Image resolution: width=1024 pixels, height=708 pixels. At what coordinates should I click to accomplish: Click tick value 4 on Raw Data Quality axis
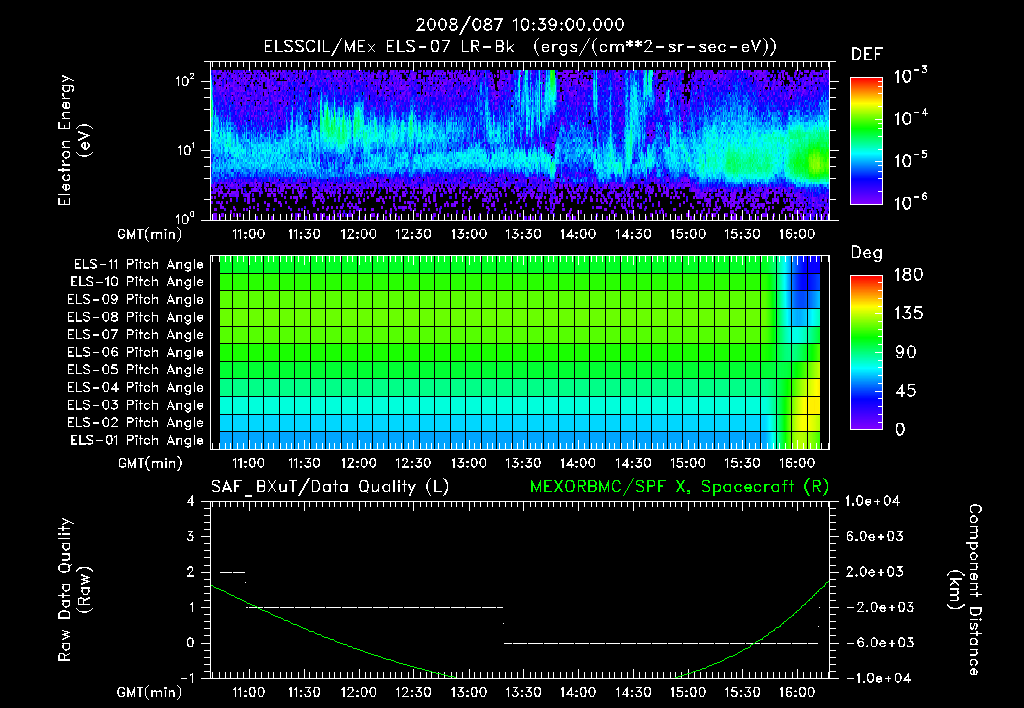(x=191, y=502)
